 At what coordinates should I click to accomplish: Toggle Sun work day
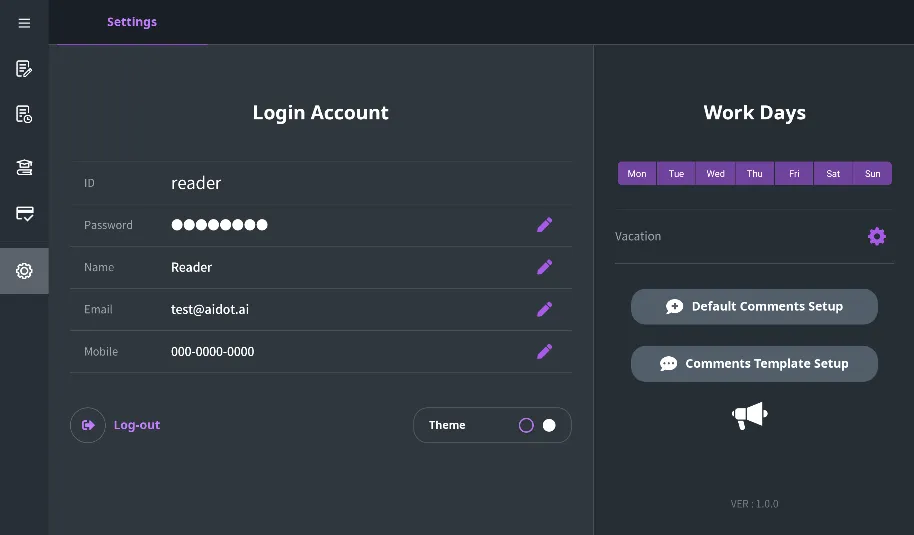point(872,174)
